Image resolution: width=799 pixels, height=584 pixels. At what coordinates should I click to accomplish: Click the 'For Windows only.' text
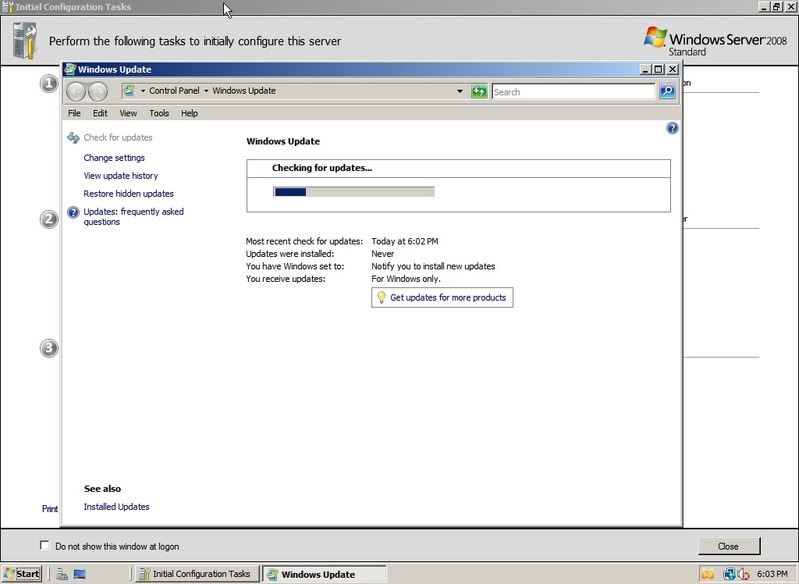click(406, 279)
